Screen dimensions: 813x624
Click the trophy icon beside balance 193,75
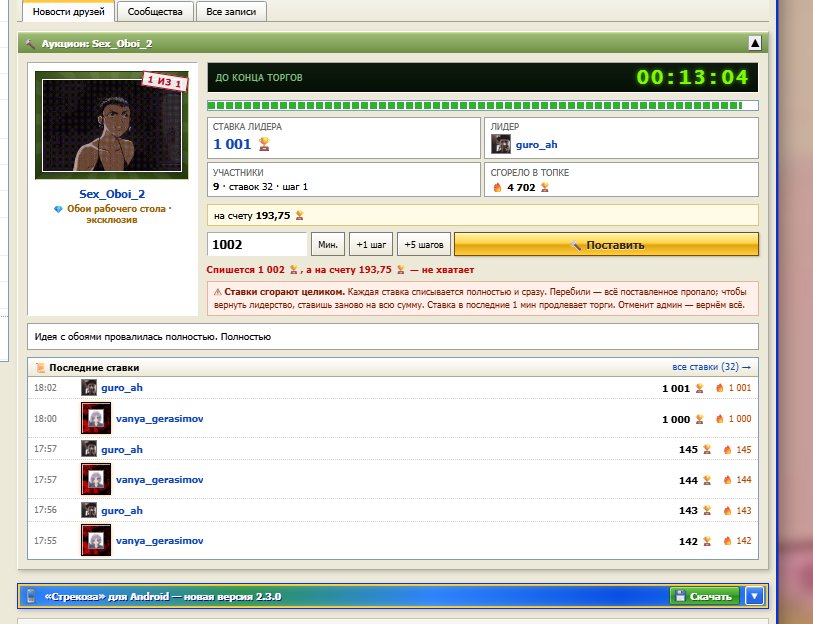tap(299, 215)
